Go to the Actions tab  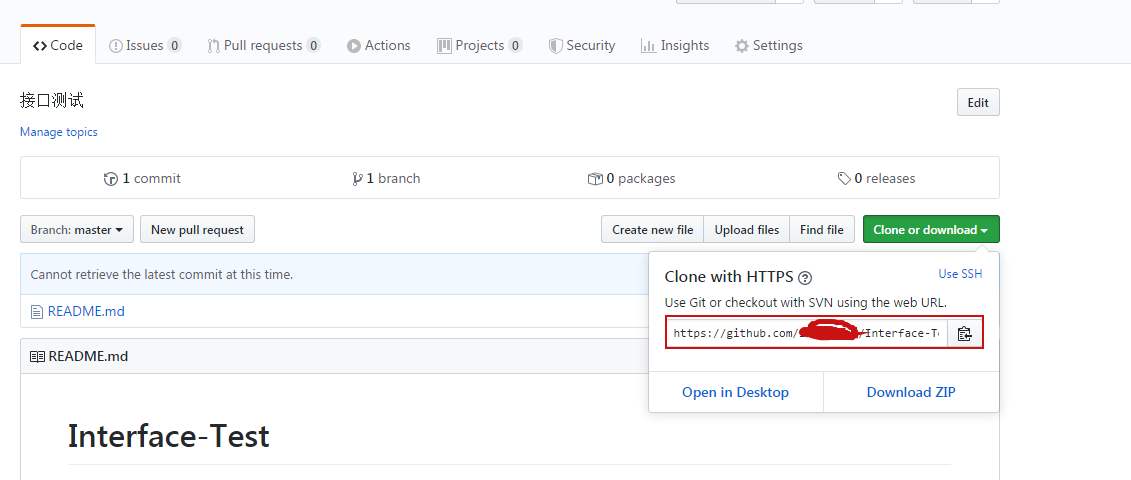[x=379, y=45]
